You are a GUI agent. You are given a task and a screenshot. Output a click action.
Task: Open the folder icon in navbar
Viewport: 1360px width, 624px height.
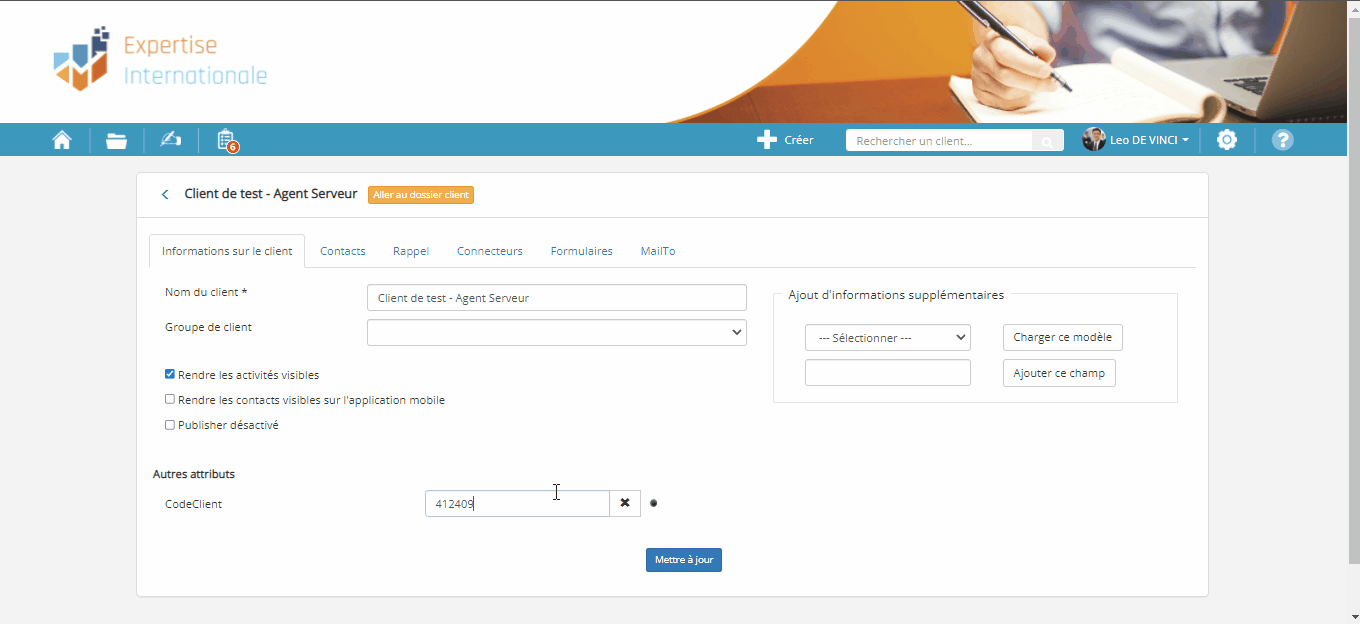coord(117,140)
